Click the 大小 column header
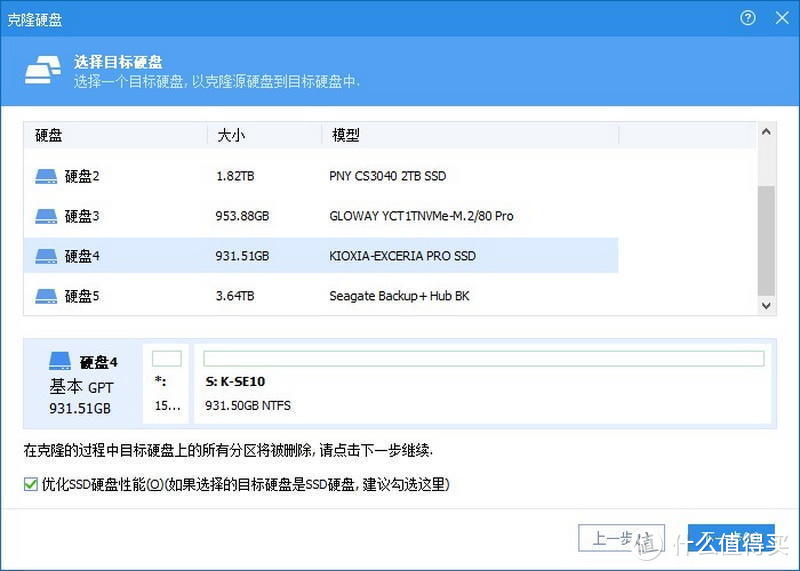The width and height of the screenshot is (800, 571). click(264, 135)
